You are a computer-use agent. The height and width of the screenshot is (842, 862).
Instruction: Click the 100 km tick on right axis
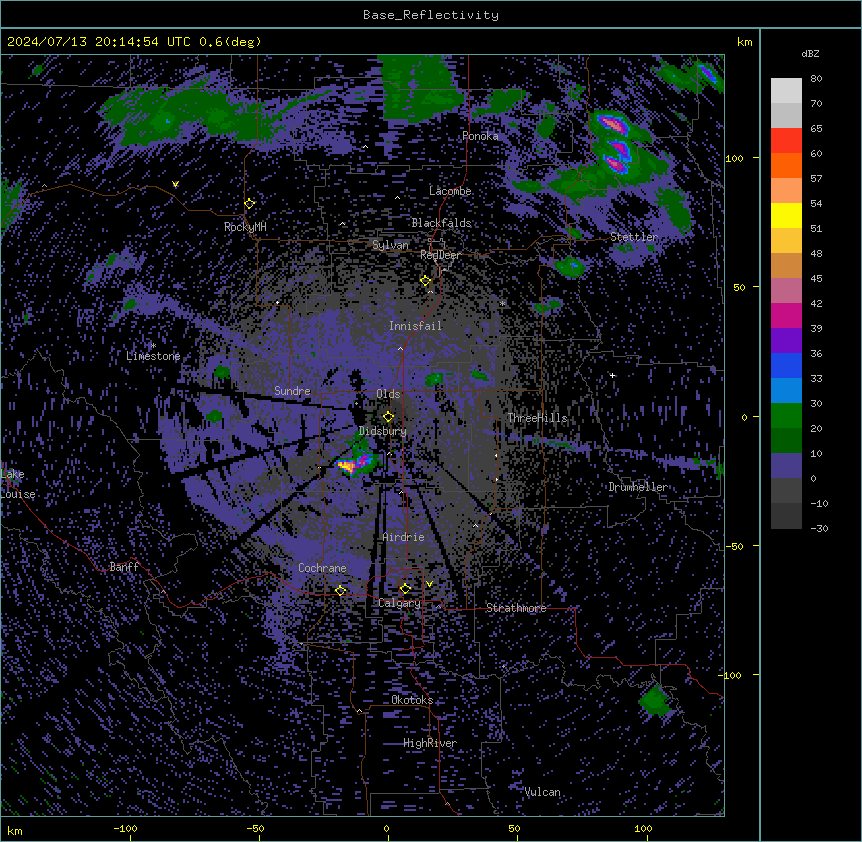734,158
